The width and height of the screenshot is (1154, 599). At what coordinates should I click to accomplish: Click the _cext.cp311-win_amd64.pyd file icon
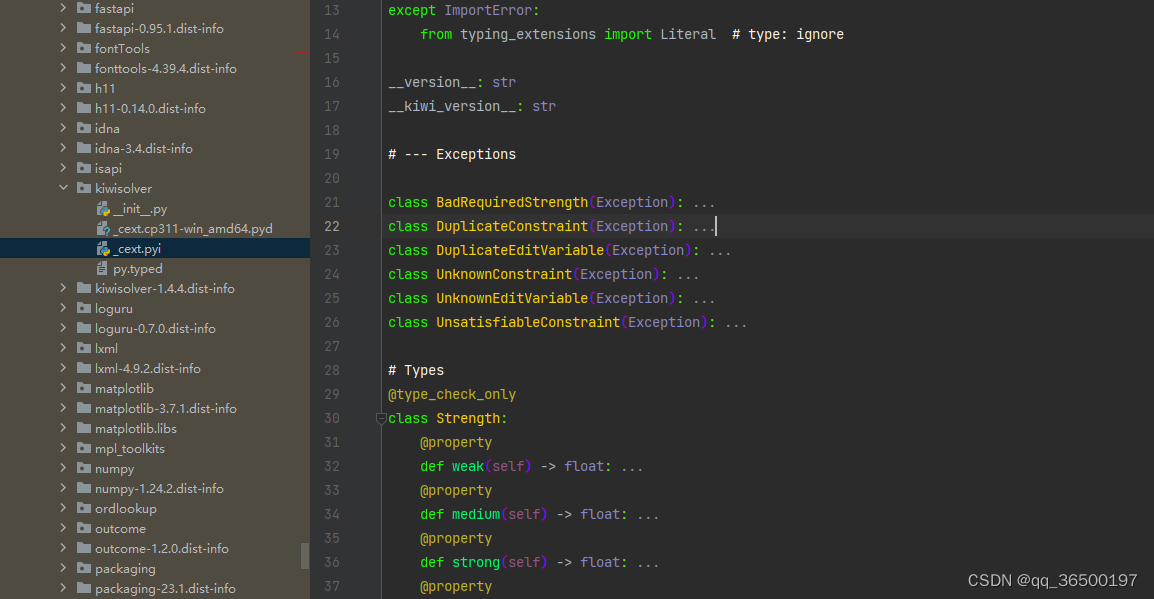tap(103, 229)
